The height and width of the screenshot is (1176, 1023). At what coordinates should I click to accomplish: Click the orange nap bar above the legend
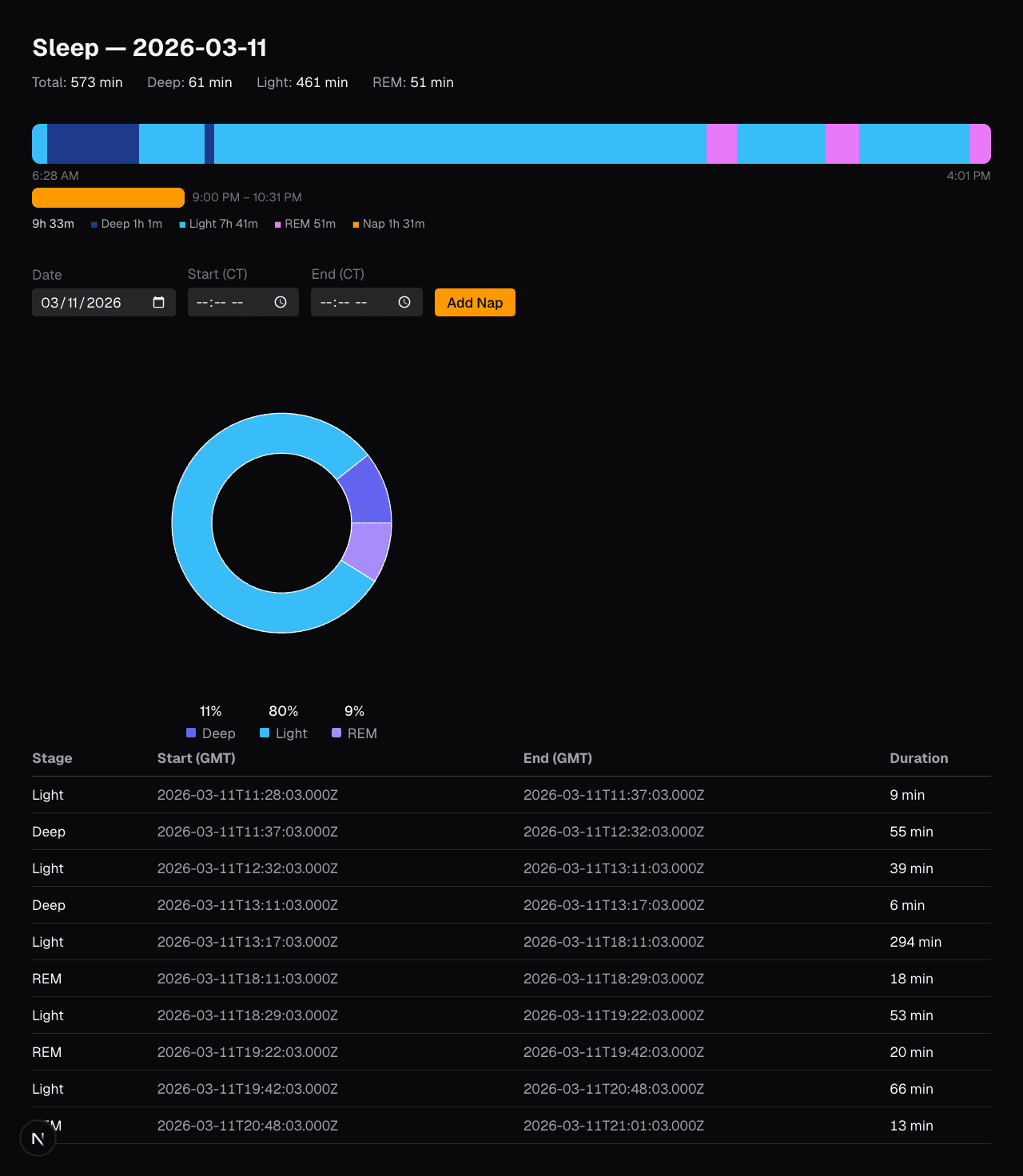click(x=108, y=197)
